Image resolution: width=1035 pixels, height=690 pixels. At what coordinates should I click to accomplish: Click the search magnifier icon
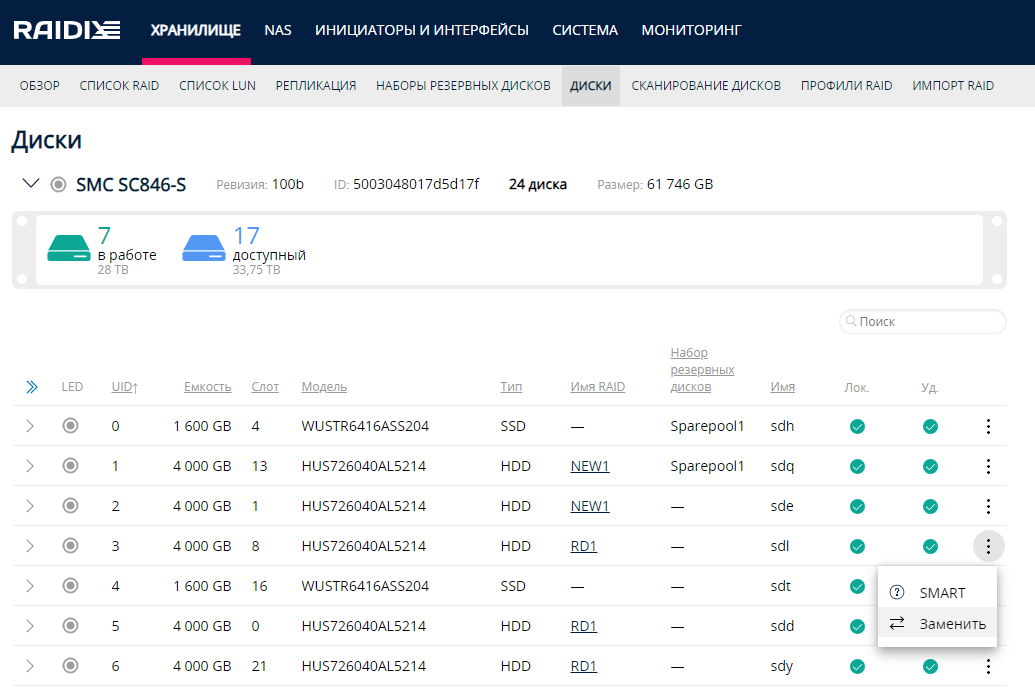tap(851, 321)
